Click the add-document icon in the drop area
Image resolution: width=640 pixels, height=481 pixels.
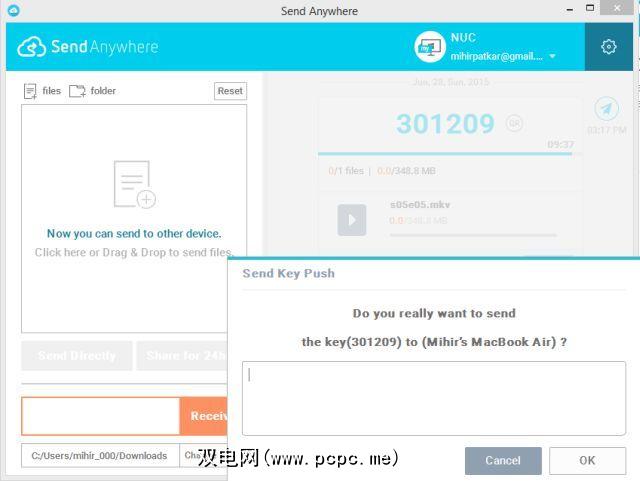pos(134,185)
